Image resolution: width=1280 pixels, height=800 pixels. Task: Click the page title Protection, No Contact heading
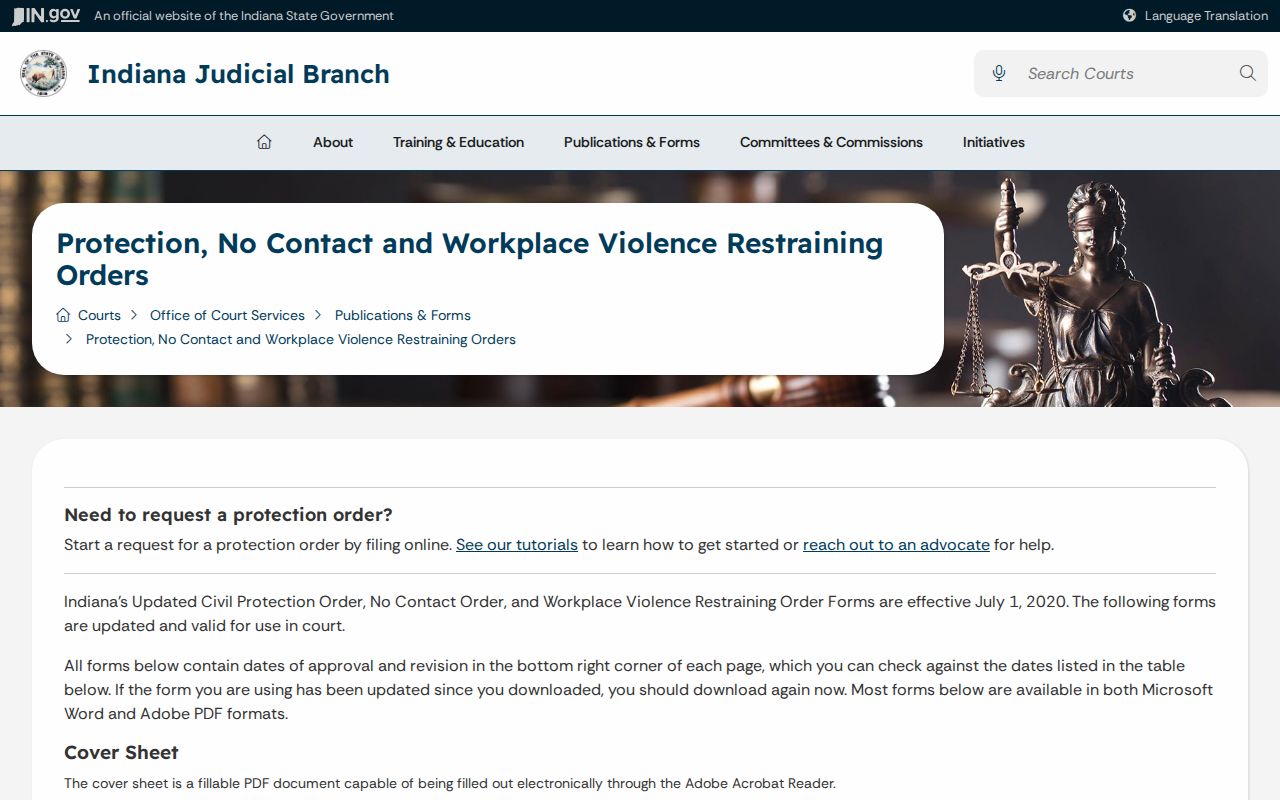pos(470,259)
